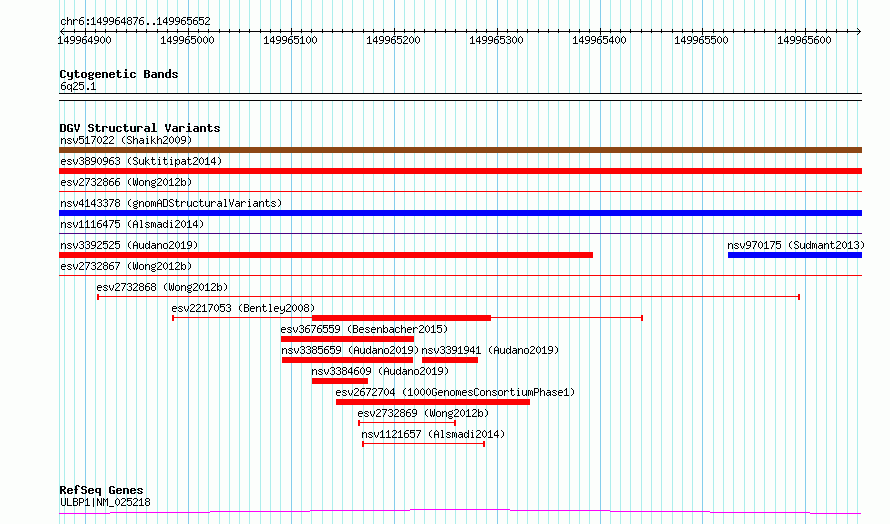Click nsv4143378 (gnomADStructuralVariants) label

[x=171, y=203]
